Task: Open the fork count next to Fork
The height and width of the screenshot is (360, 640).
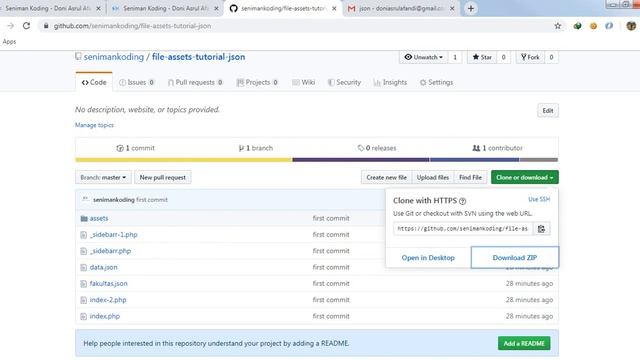Action: pos(551,57)
